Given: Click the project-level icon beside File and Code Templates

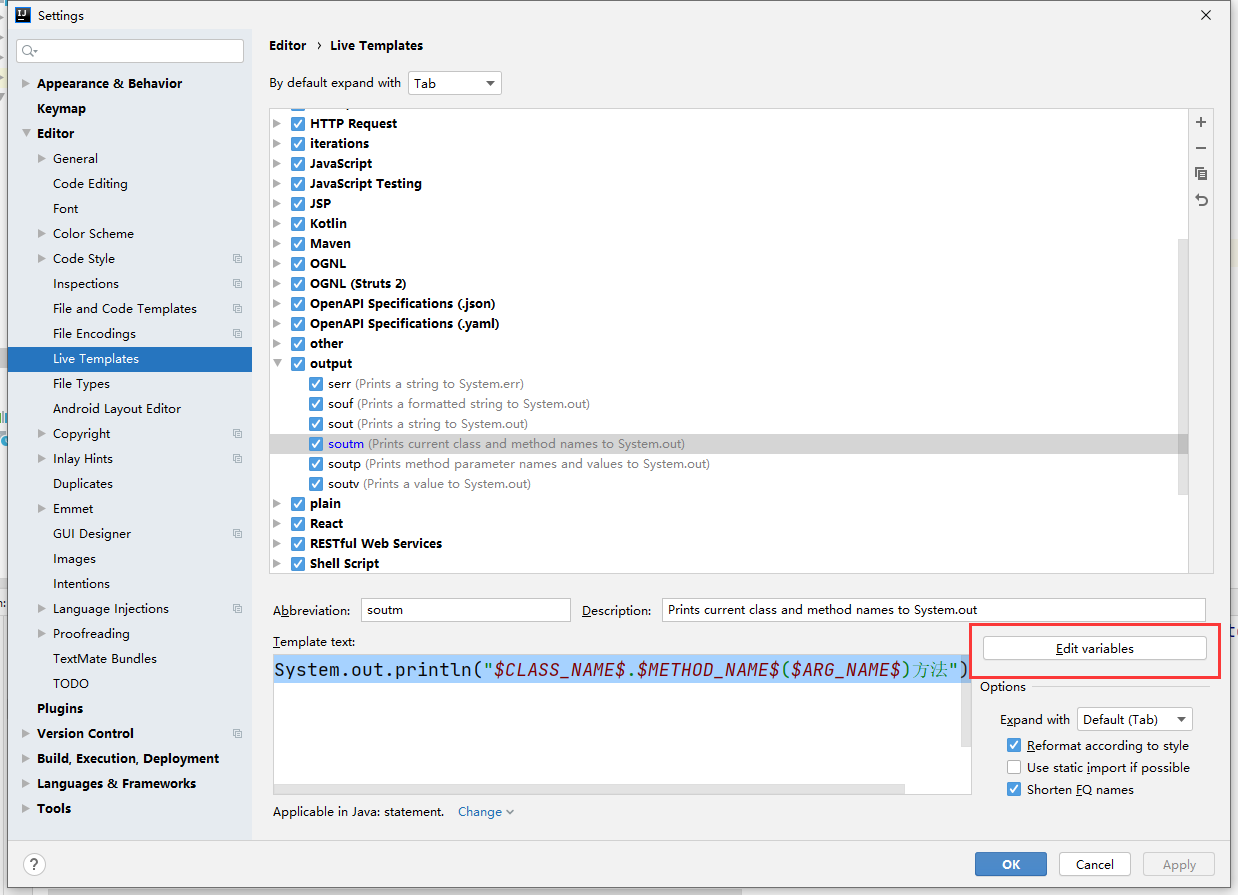Looking at the screenshot, I should click(237, 309).
